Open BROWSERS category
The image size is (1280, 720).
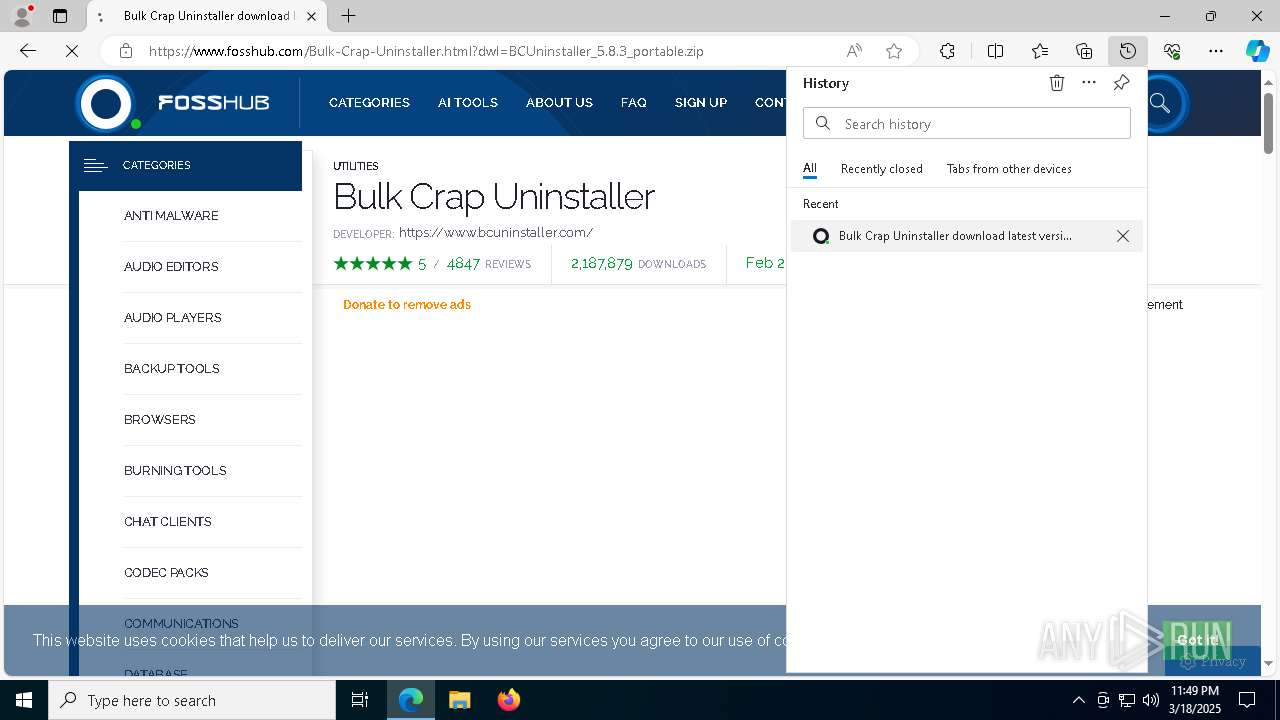(160, 420)
